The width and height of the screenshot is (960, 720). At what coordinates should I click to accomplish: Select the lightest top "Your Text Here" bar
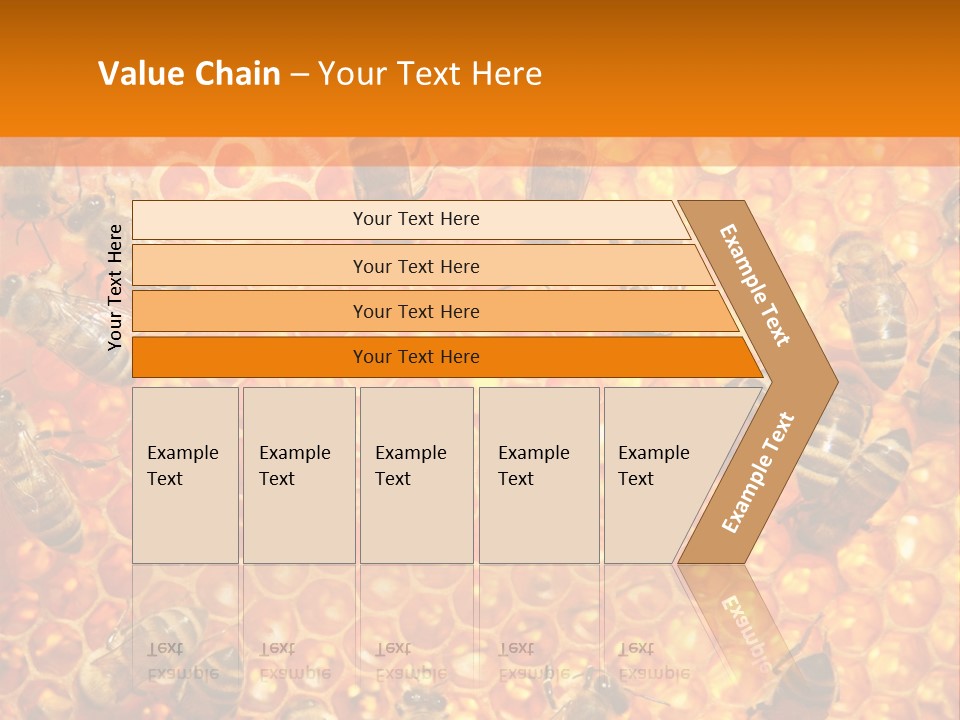(x=415, y=219)
